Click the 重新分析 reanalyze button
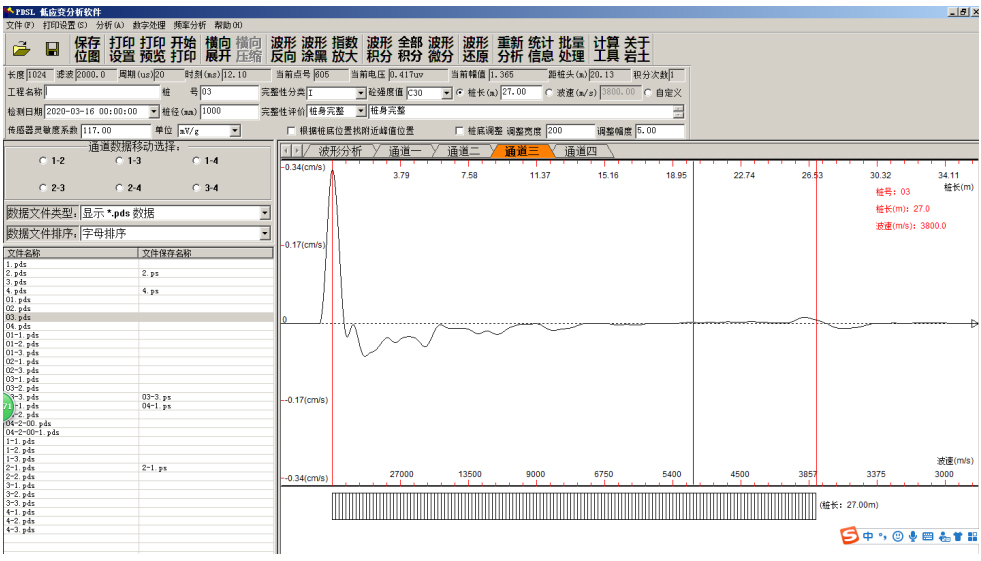 [510, 49]
